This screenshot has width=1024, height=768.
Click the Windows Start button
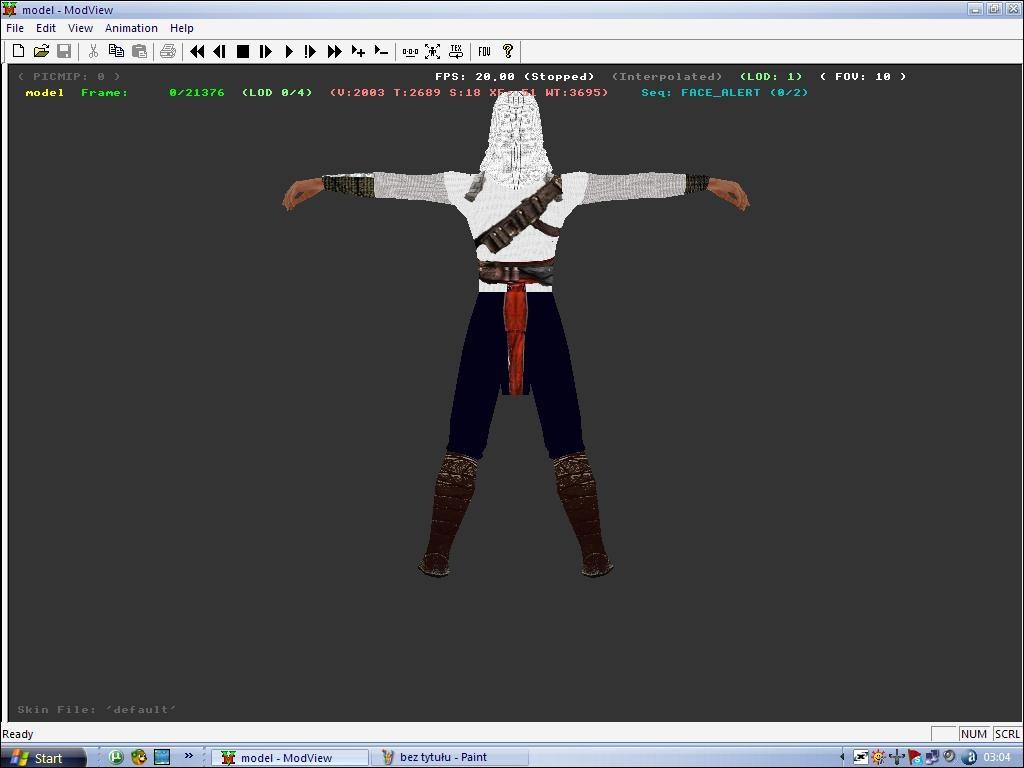(x=37, y=757)
